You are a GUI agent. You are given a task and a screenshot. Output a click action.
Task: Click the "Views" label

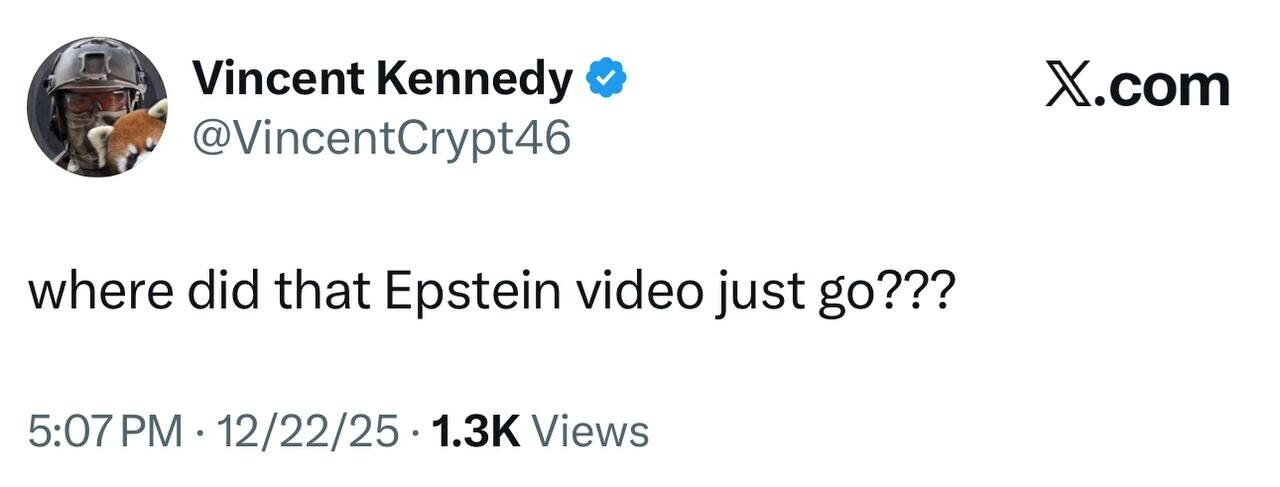pos(592,432)
